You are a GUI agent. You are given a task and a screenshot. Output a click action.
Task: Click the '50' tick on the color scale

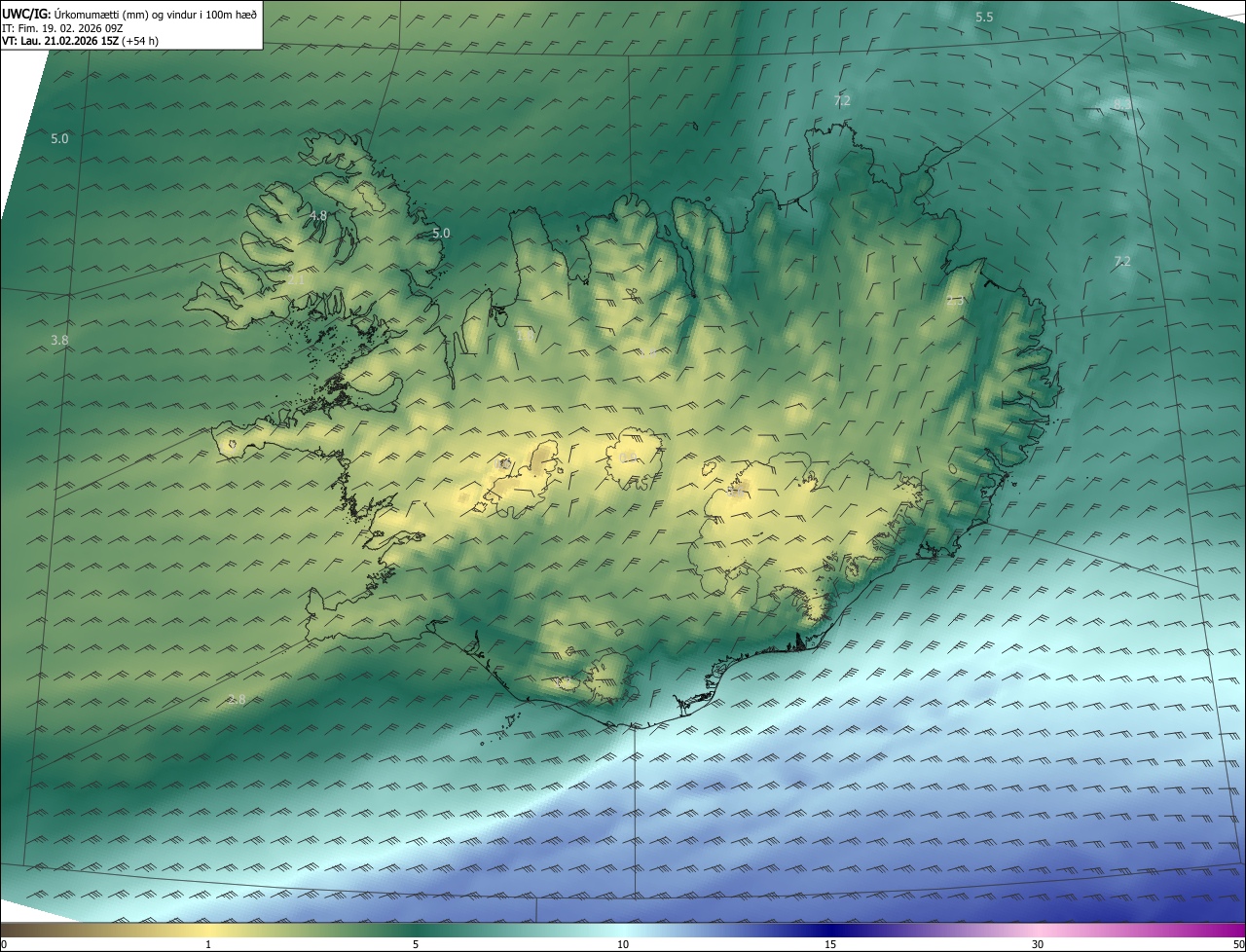(x=1238, y=944)
